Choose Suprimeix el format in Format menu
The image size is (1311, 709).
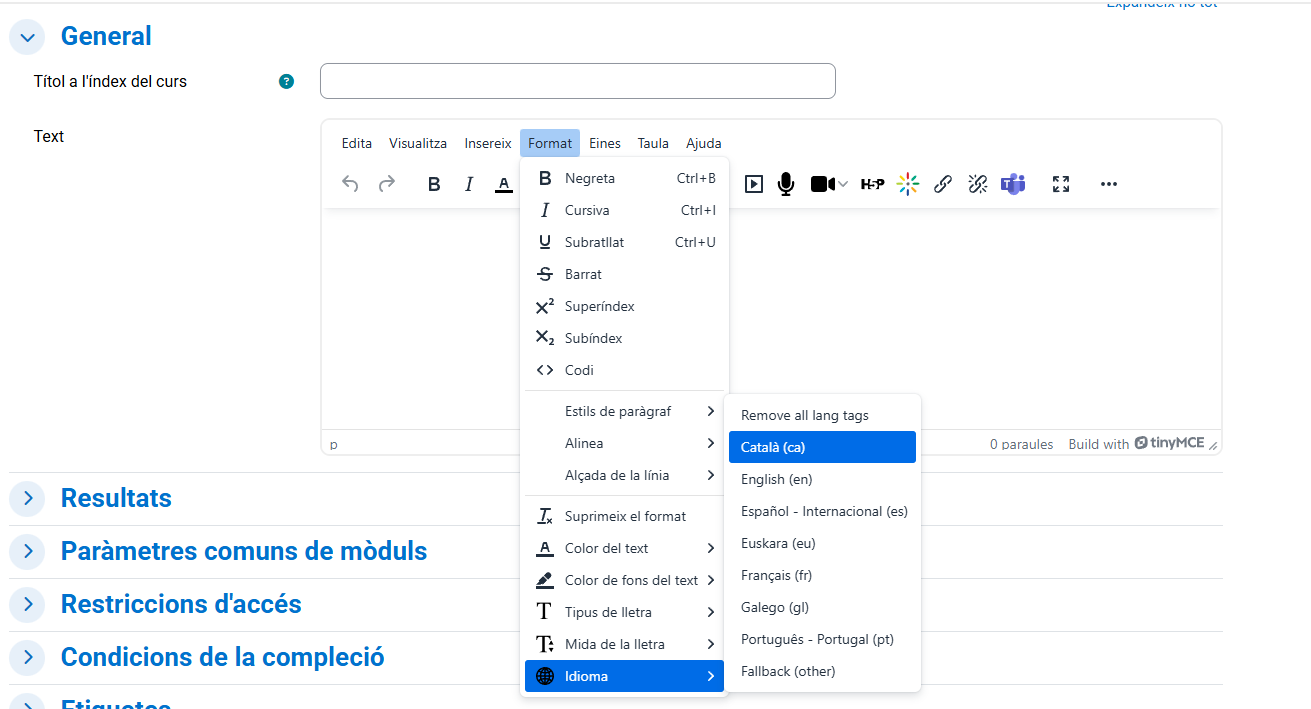pyautogui.click(x=625, y=516)
